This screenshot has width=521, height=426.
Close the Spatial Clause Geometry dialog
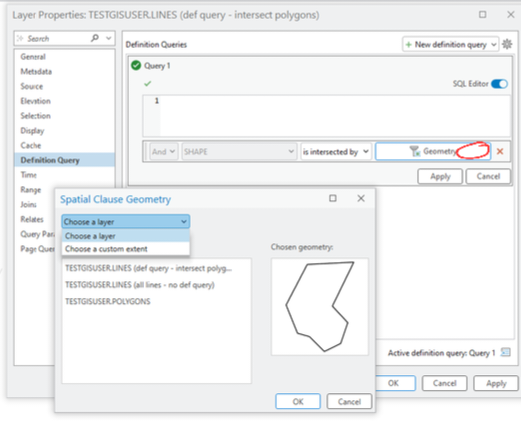(361, 198)
